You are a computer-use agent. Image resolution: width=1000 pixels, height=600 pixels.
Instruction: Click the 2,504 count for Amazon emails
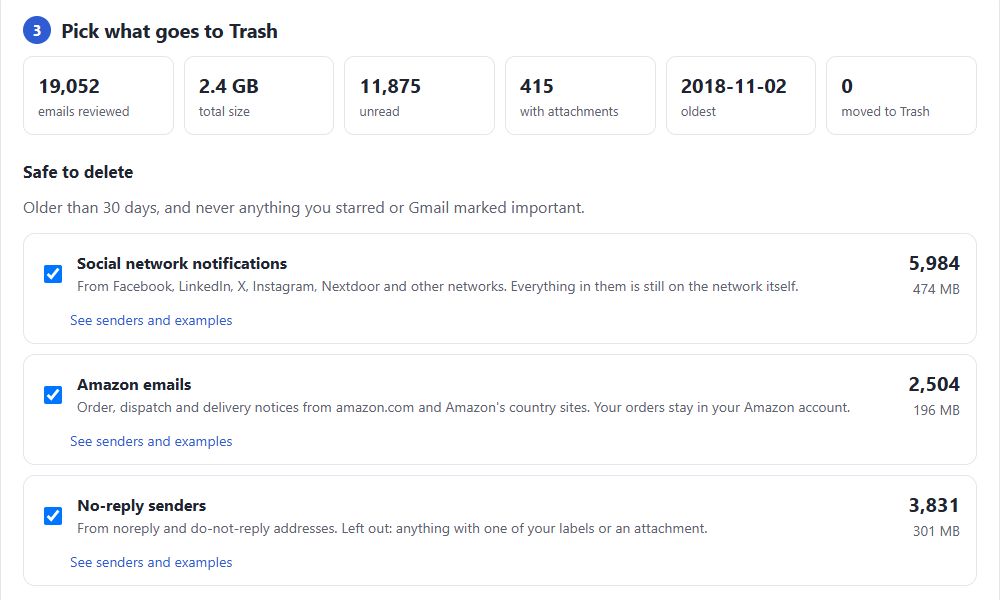click(934, 384)
